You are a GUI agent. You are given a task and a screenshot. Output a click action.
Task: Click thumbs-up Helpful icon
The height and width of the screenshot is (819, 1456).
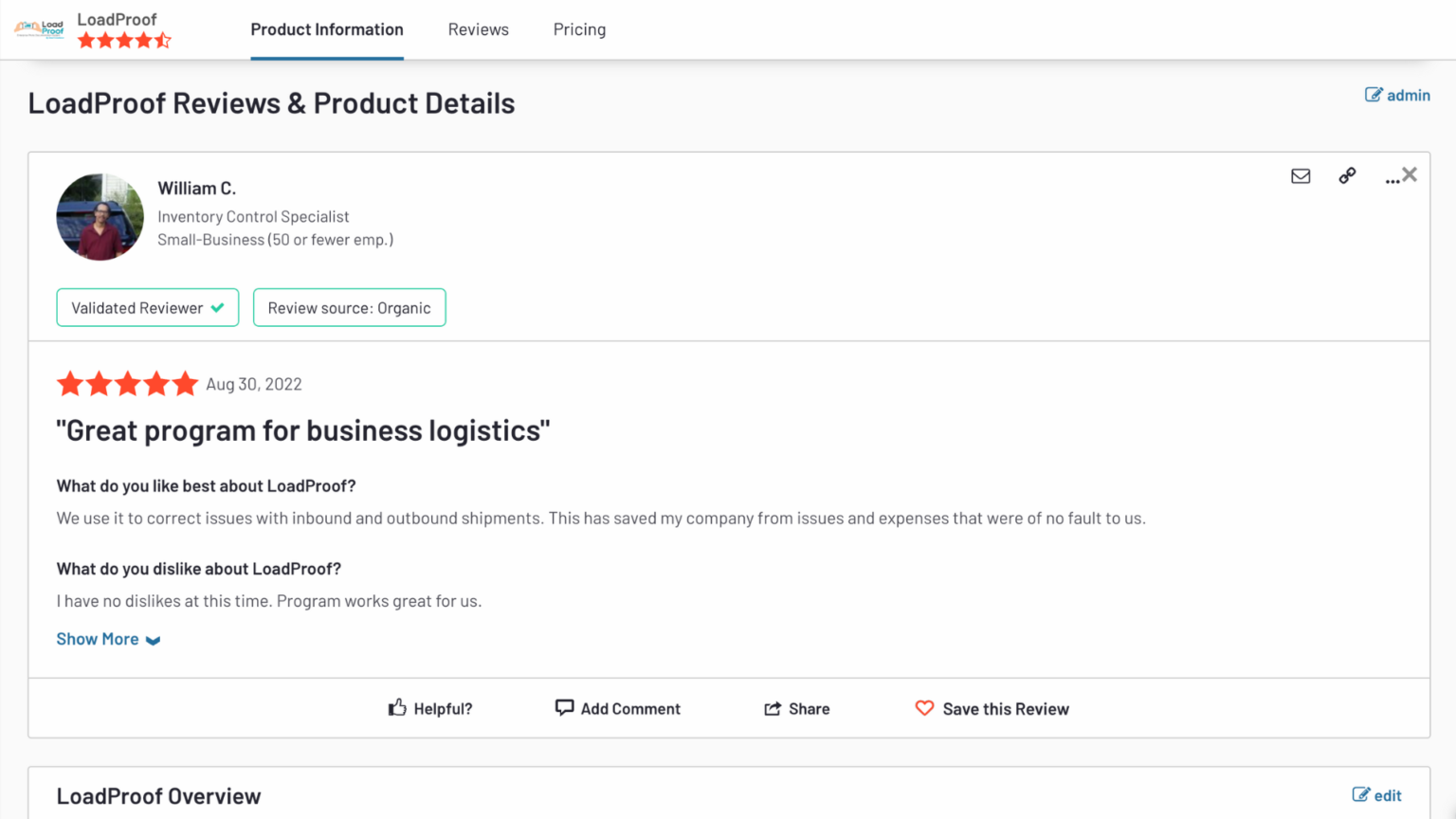click(397, 708)
